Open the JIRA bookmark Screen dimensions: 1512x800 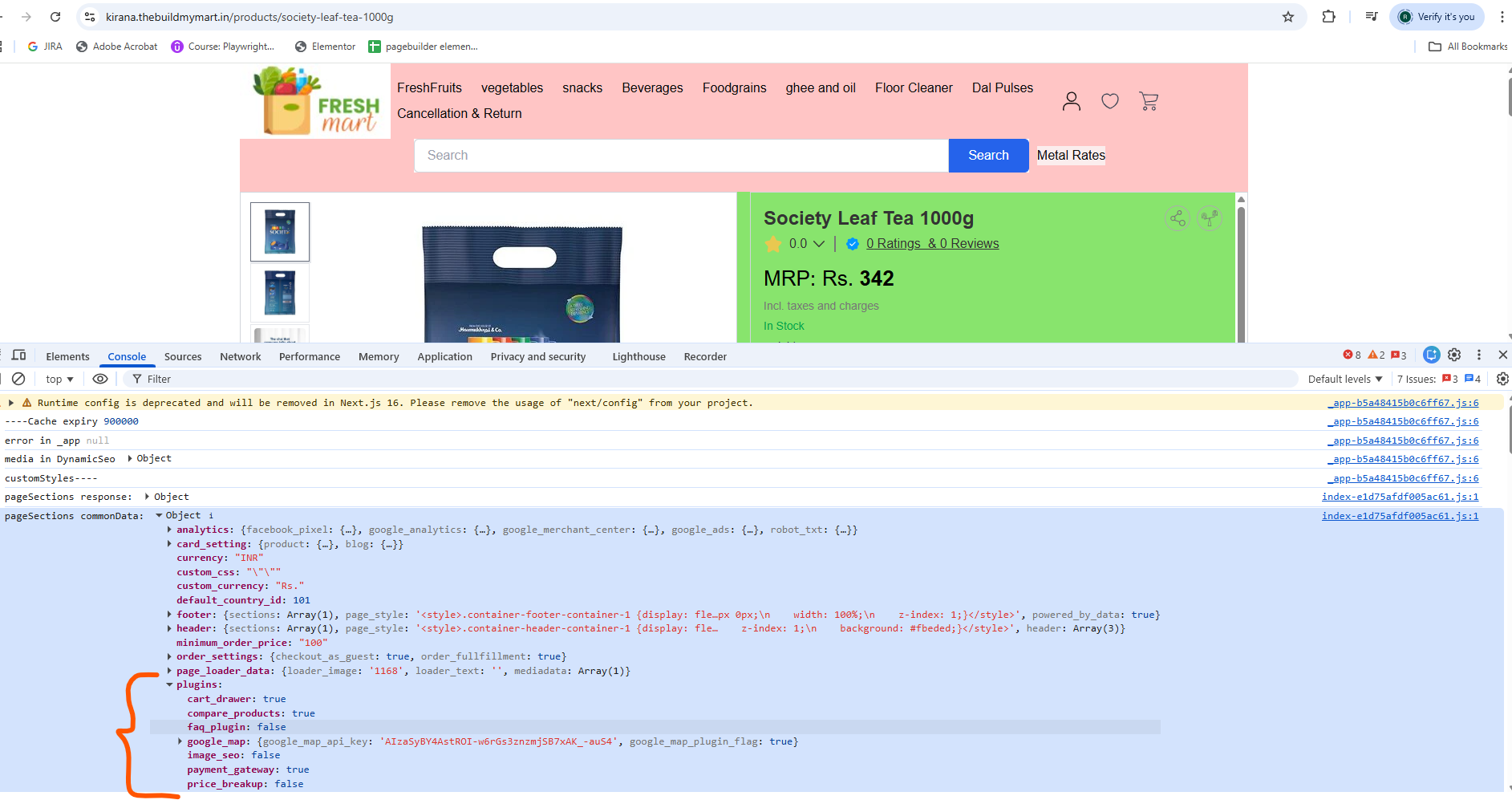[x=45, y=47]
